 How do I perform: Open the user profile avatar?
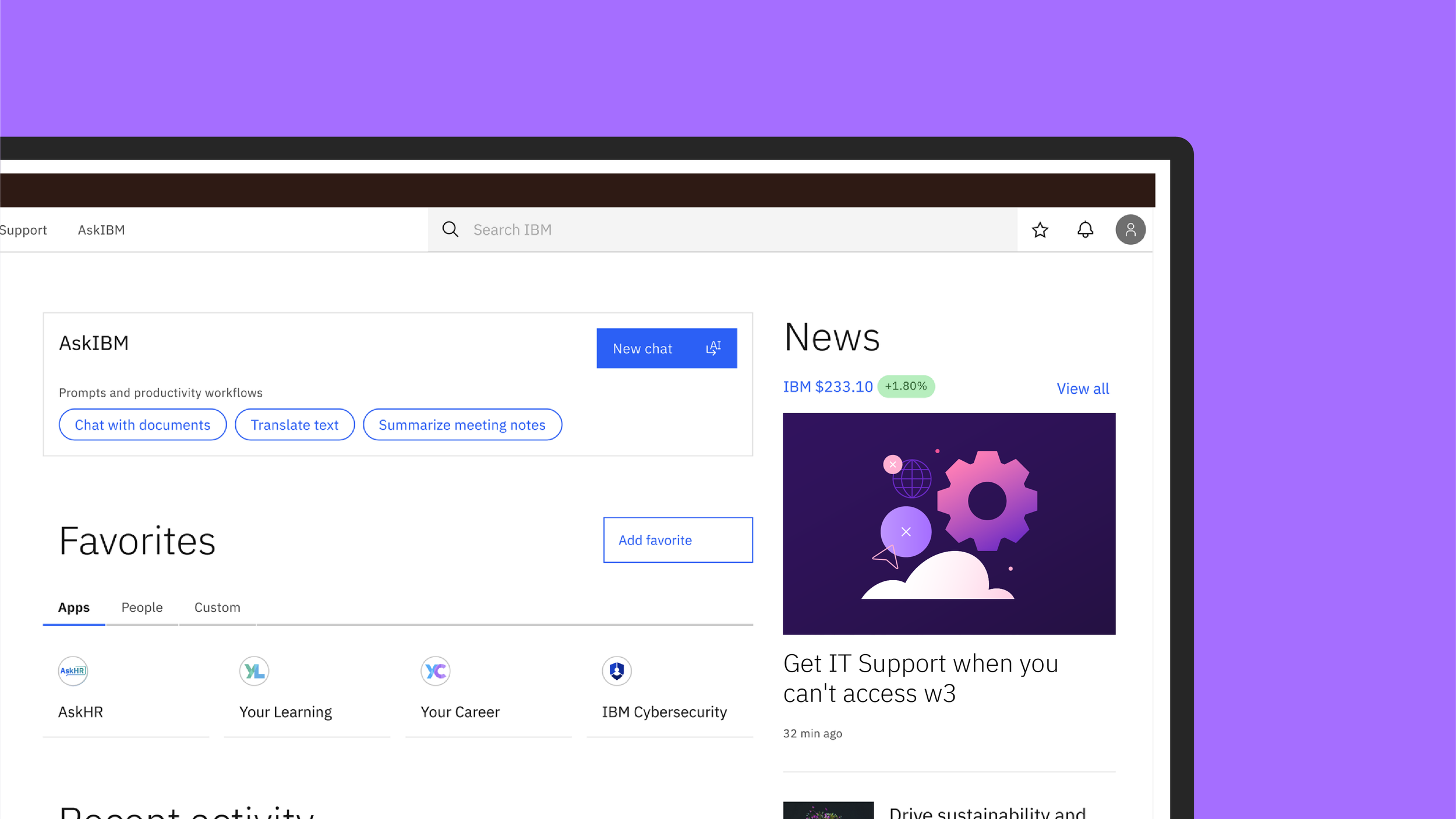click(1130, 230)
